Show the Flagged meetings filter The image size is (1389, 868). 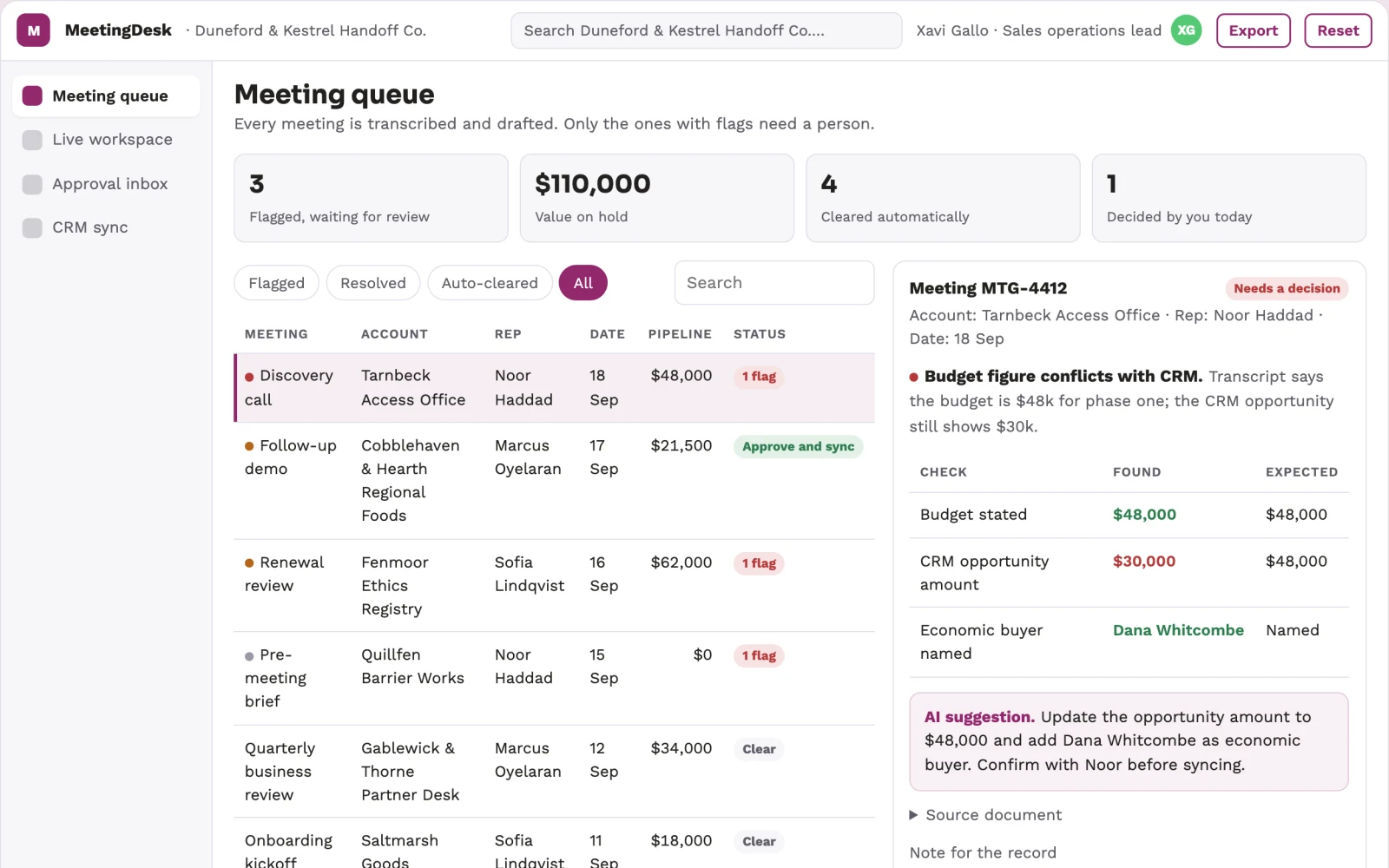pos(276,283)
